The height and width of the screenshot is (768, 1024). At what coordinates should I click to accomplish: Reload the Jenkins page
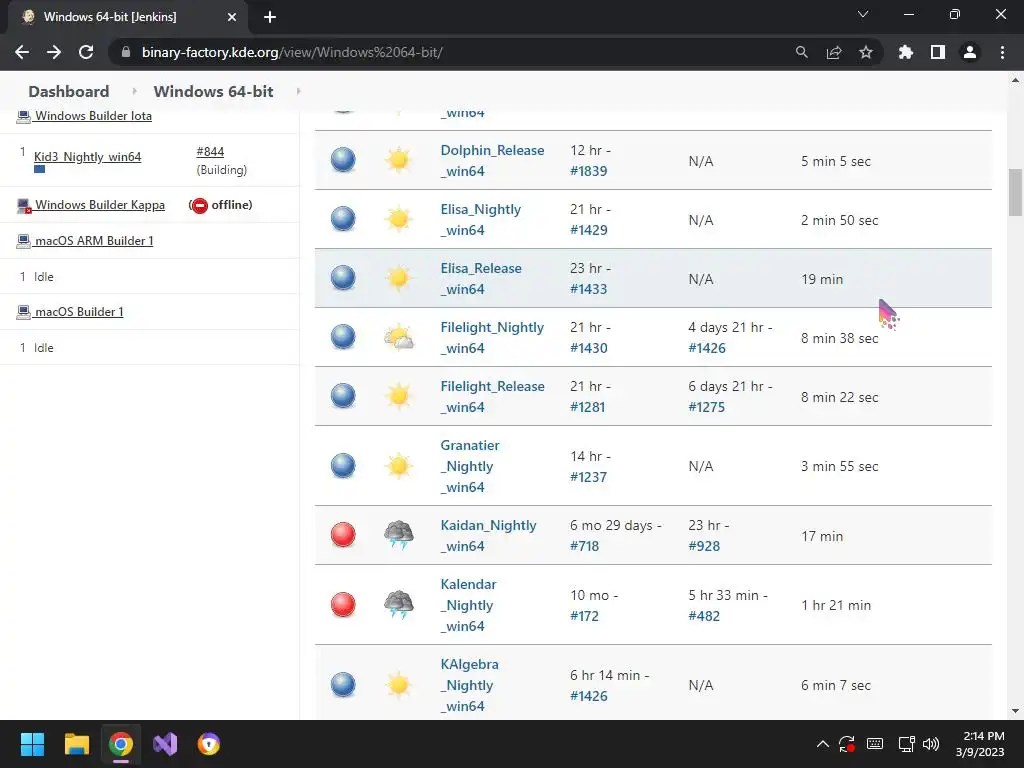(86, 52)
